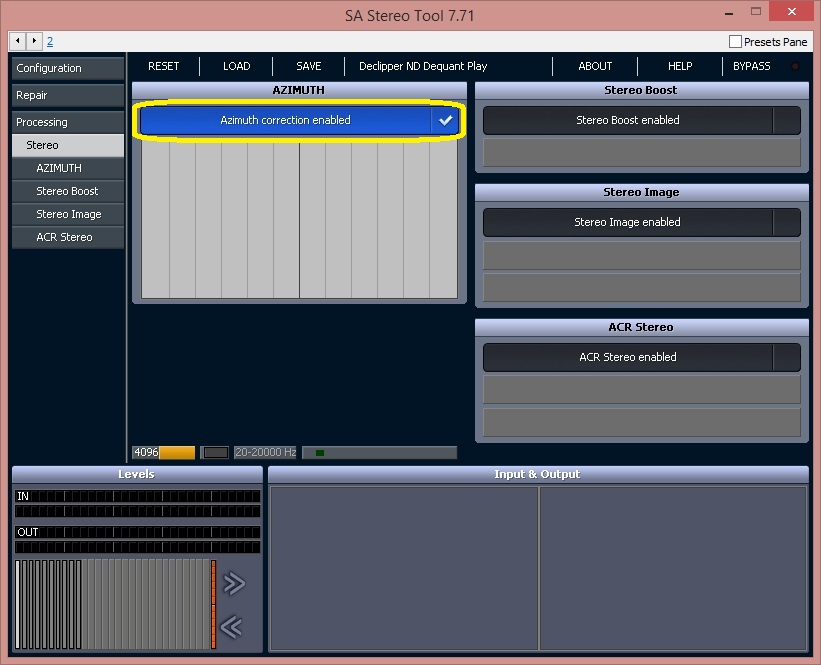Click the right Input & Output display pane
Image resolution: width=821 pixels, height=665 pixels.
pyautogui.click(x=673, y=568)
